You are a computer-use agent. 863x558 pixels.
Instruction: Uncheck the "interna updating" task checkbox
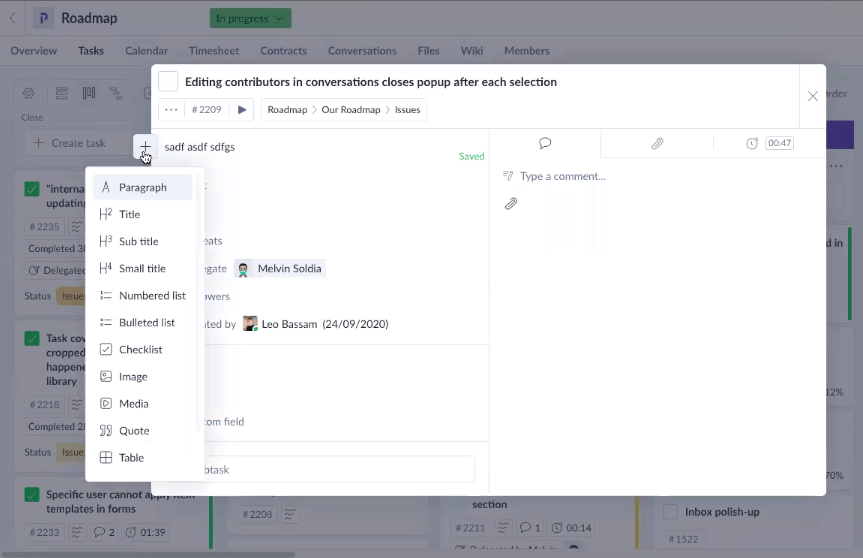point(32,189)
